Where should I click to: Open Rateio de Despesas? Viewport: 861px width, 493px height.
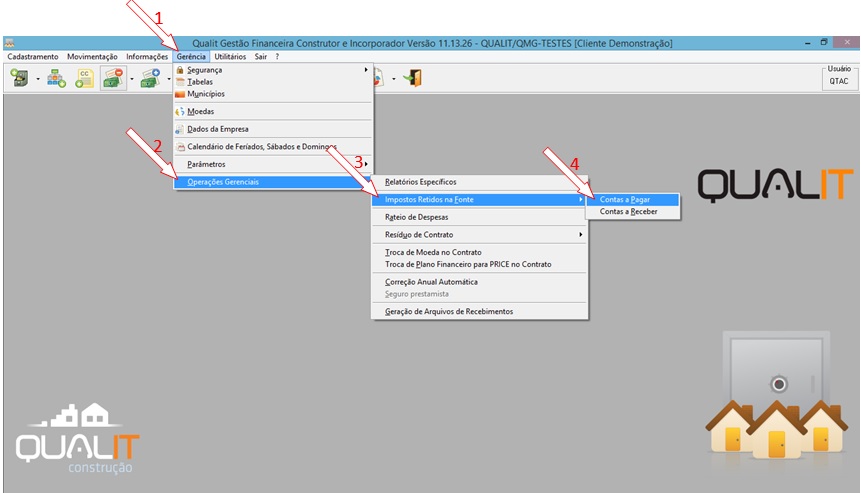point(479,217)
